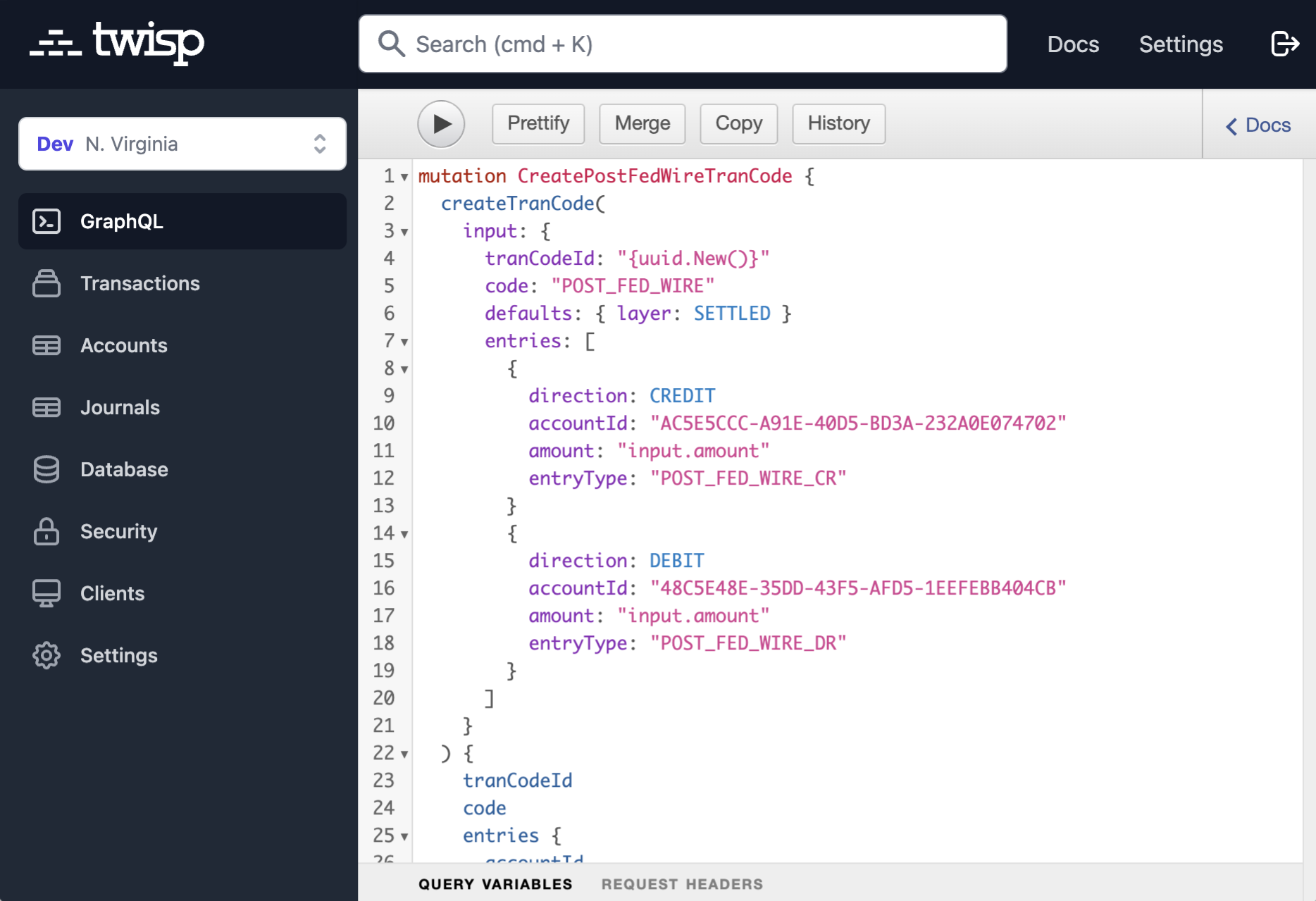
Task: Collapse the mutation on line 1
Action: (x=403, y=178)
